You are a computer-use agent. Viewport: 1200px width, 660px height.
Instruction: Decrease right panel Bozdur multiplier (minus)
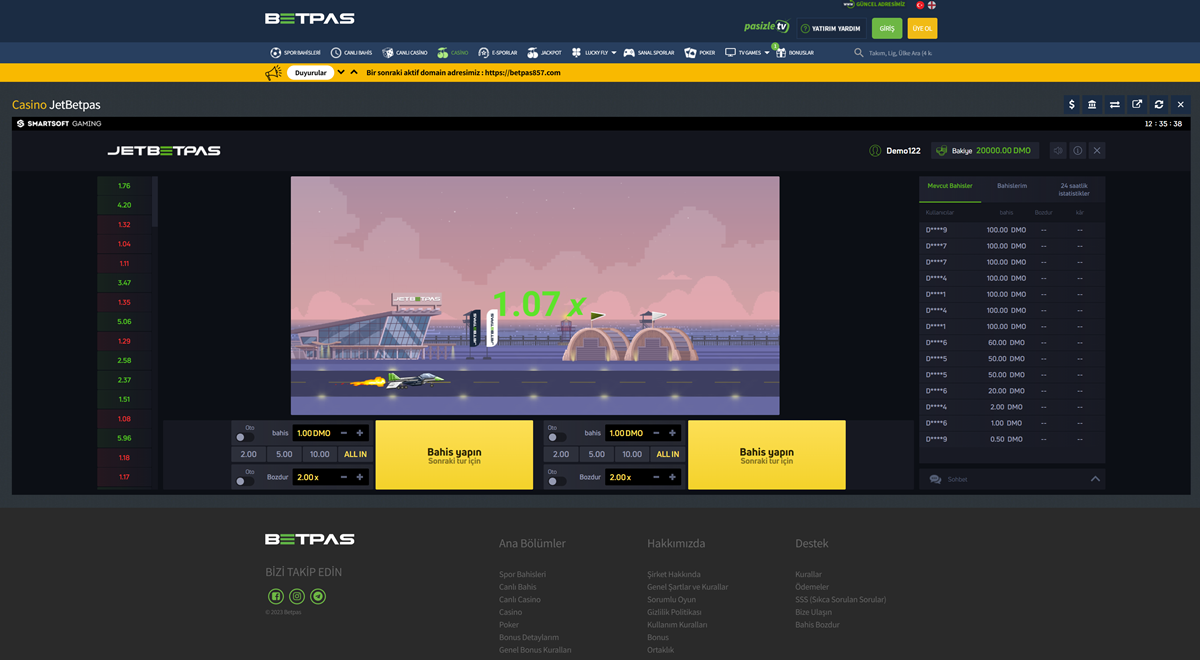[657, 477]
